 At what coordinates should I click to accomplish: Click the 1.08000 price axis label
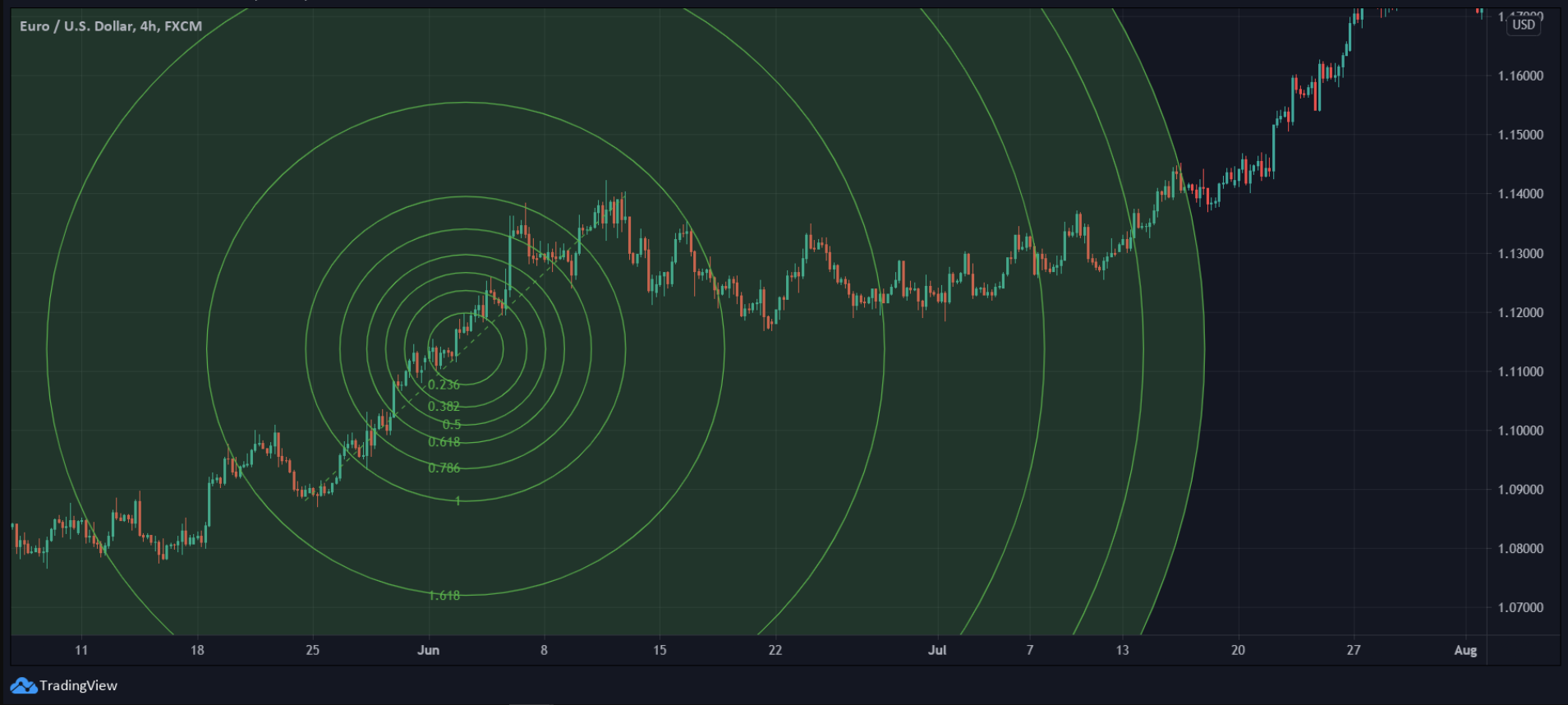click(x=1520, y=548)
